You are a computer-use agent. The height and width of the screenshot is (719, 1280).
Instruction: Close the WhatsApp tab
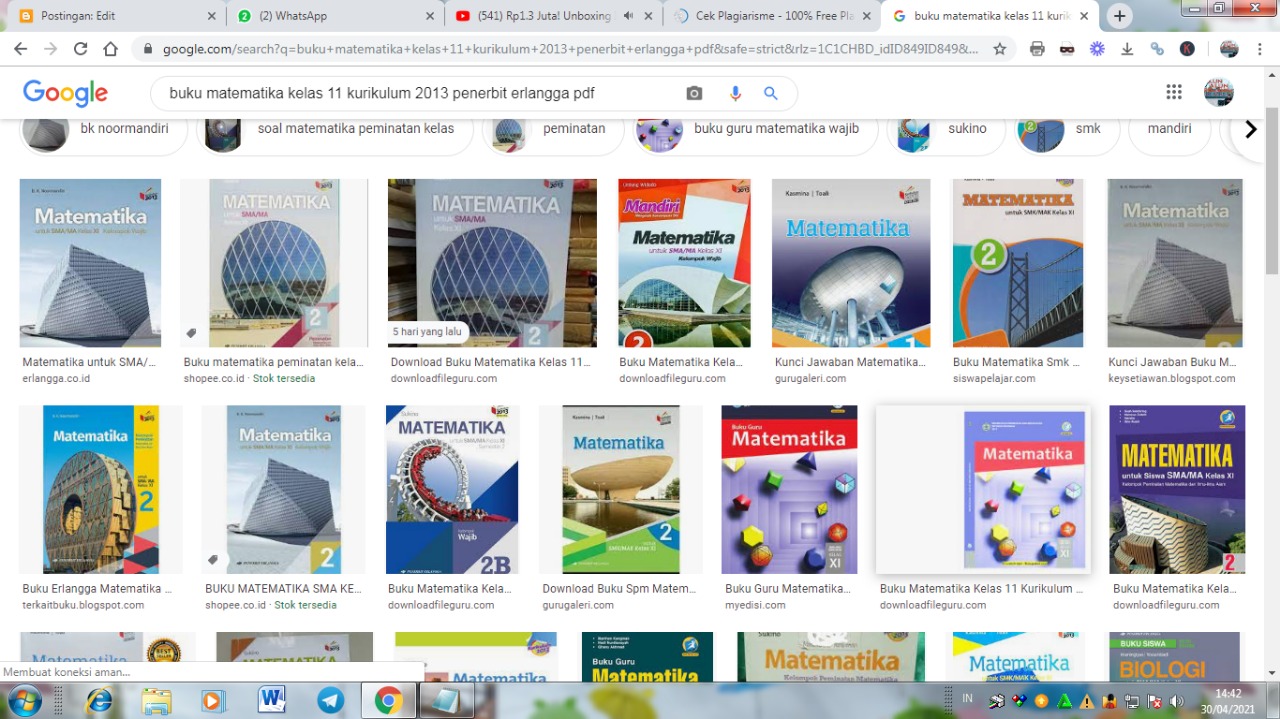click(x=428, y=16)
